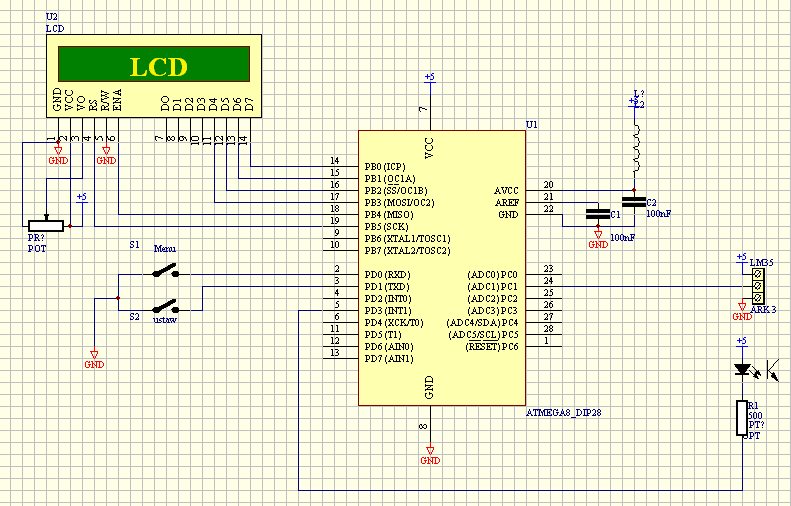Click the (ADC0) PC0 pin label

point(493,275)
